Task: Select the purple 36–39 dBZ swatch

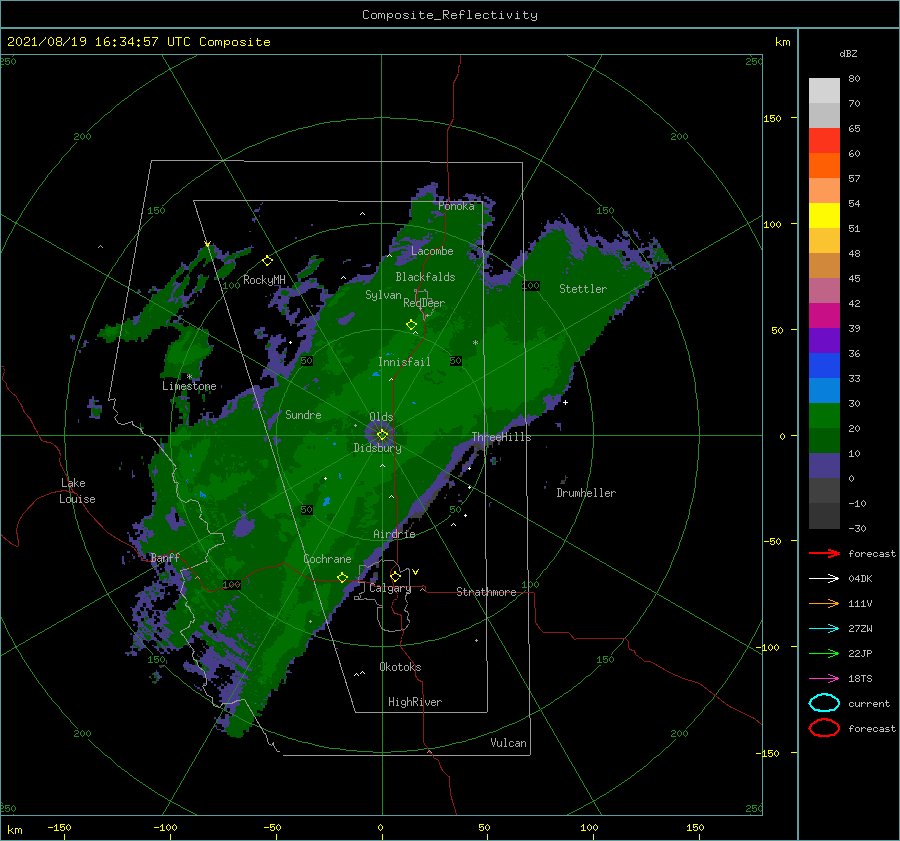Action: click(x=824, y=341)
